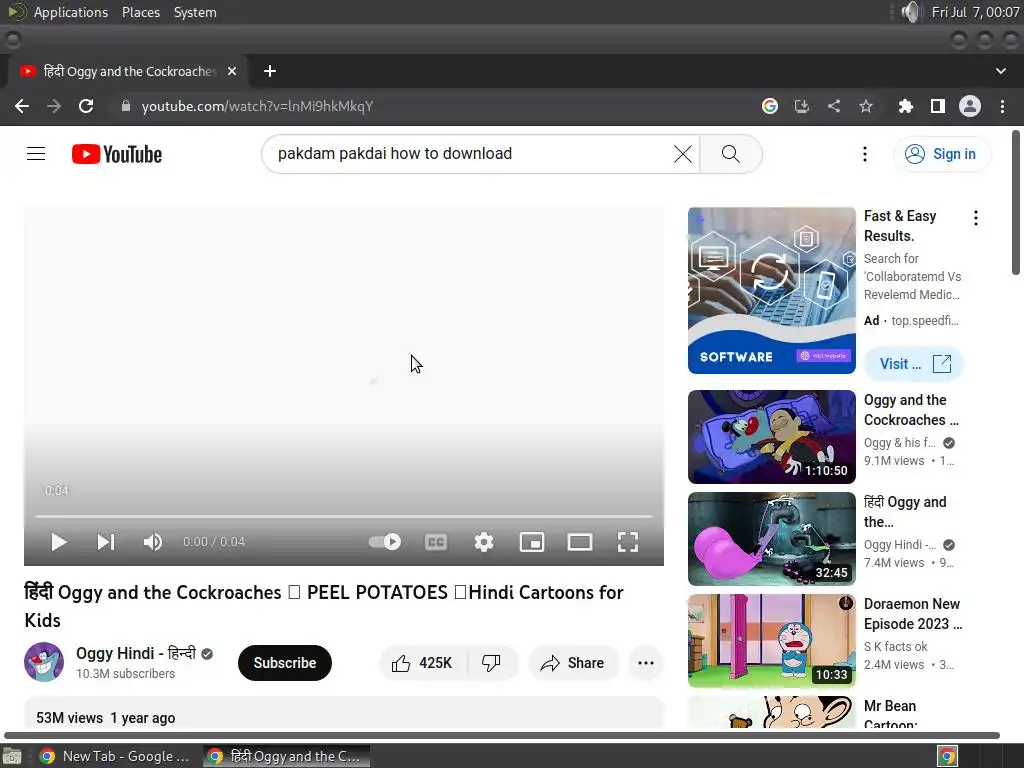This screenshot has width=1024, height=768.
Task: Open Mr Bean Cartoon video title
Action: 891,715
